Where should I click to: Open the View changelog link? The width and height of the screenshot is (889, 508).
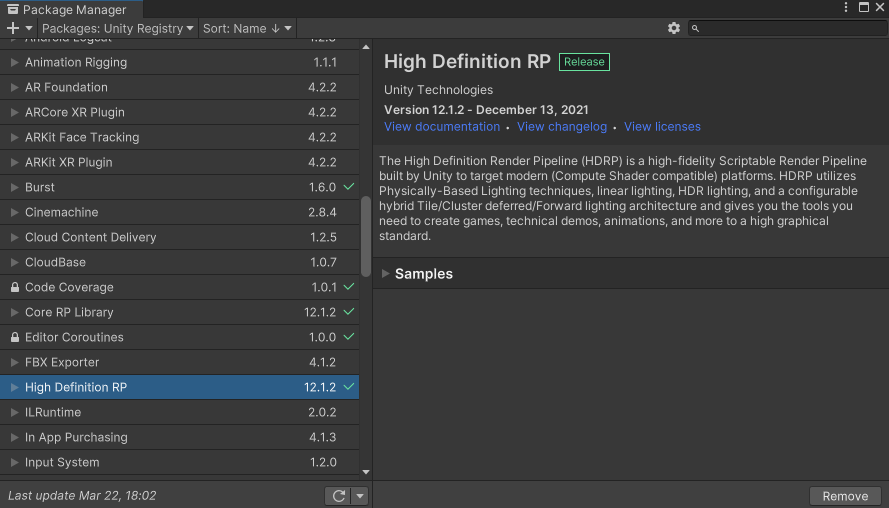(x=562, y=127)
